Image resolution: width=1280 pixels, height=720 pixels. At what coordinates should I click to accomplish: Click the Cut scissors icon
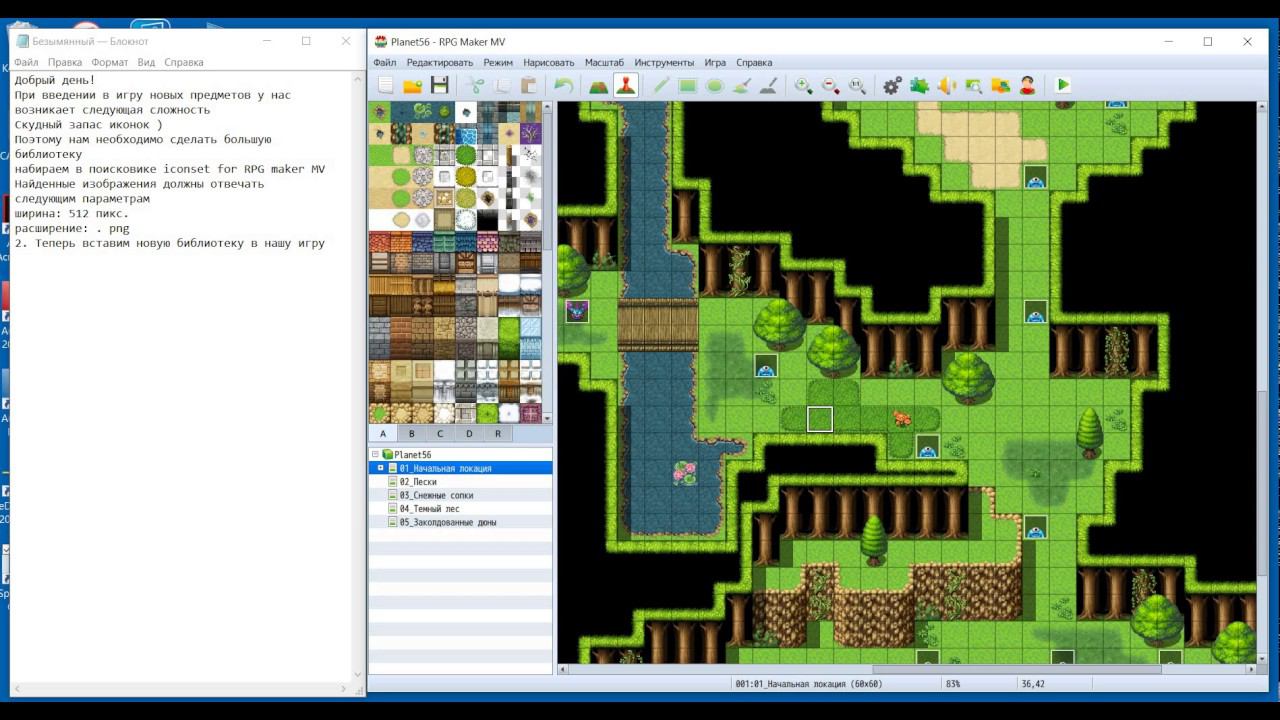pos(475,86)
